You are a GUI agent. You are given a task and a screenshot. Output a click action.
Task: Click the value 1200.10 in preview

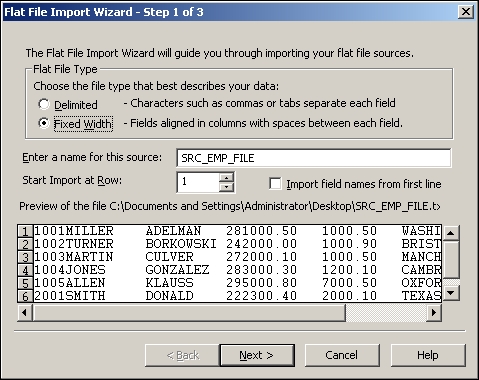349,270
